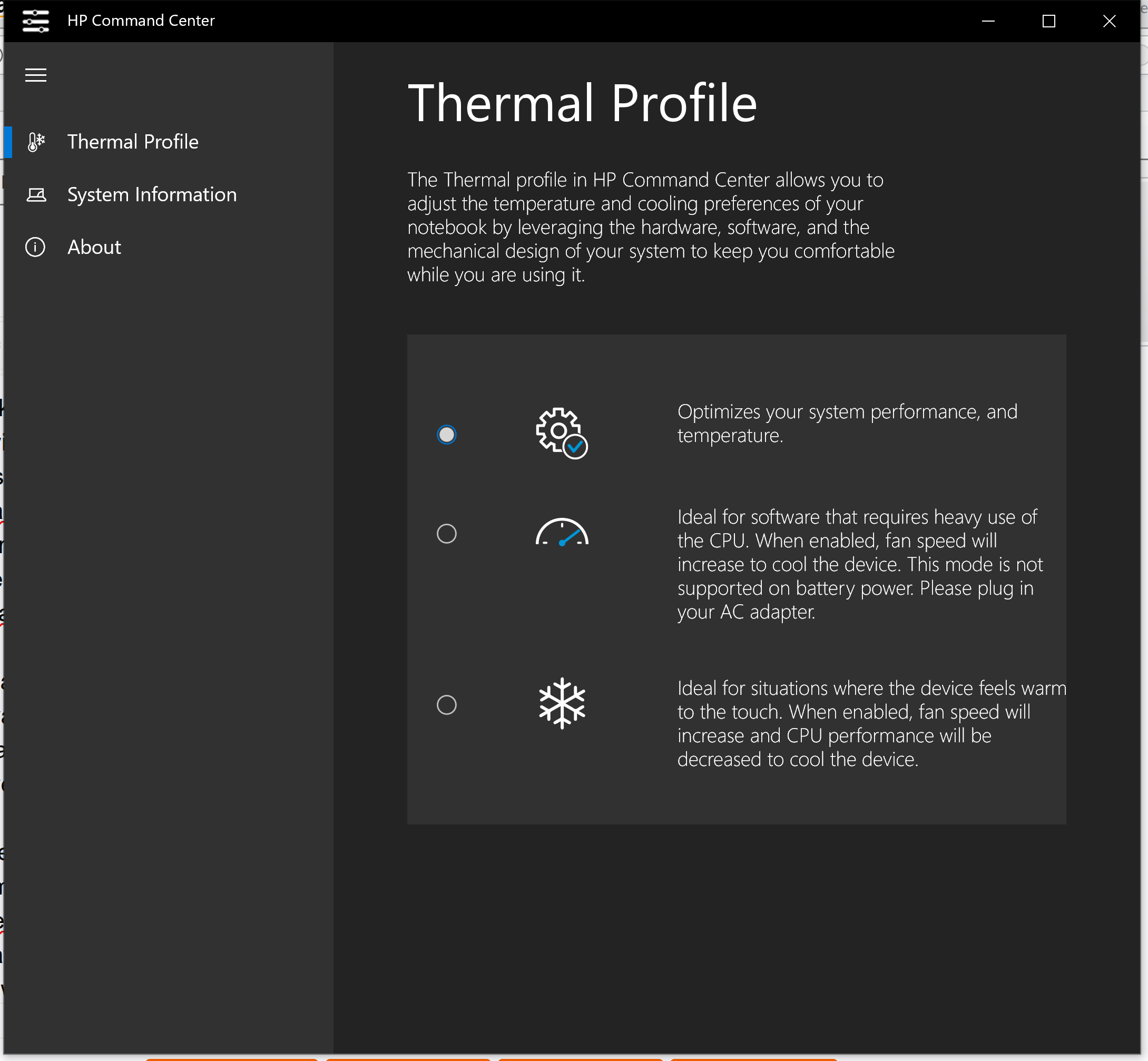This screenshot has height=1061, width=1148.
Task: Click the About info circle icon
Action: [x=36, y=247]
